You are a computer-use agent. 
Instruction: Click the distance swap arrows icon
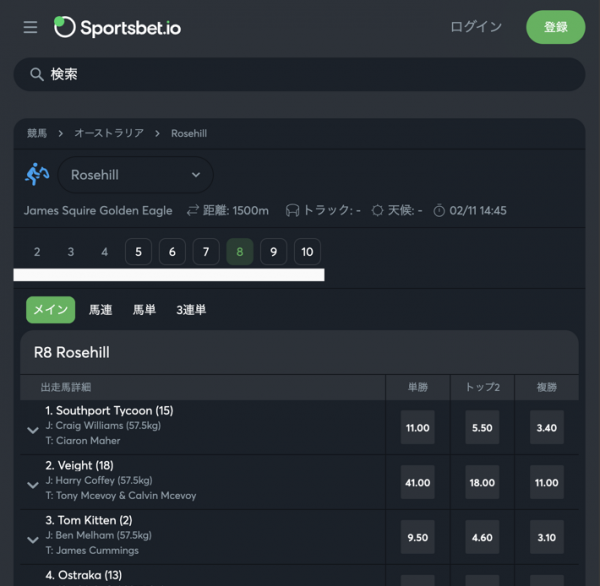point(193,211)
